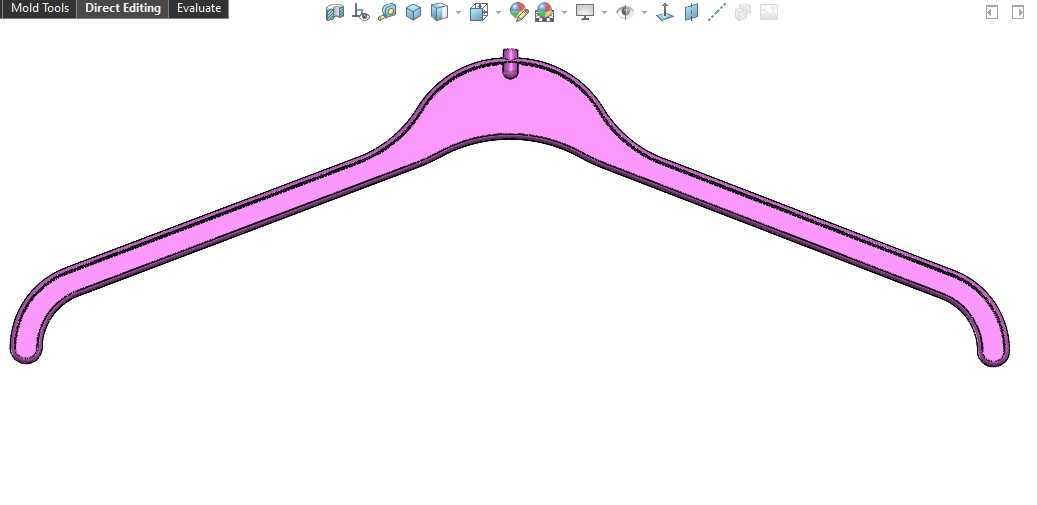
Task: Click the greyed-out stacked documents icon
Action: [743, 12]
